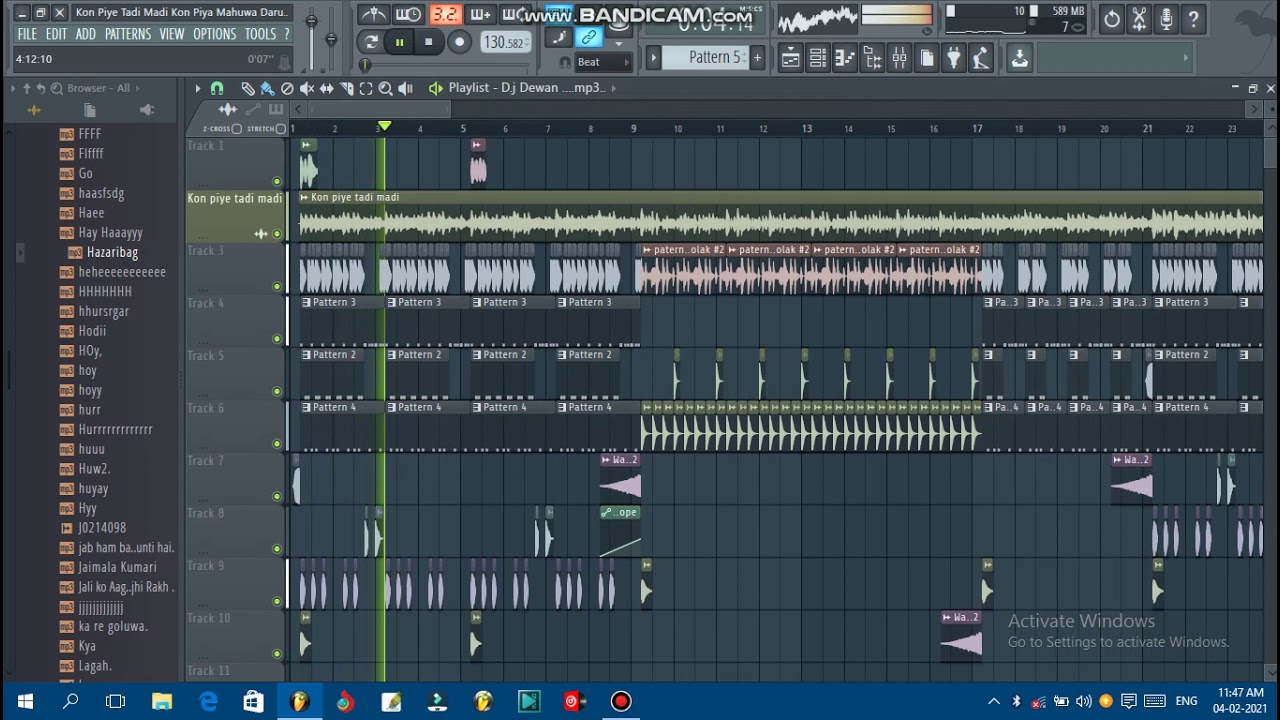1280x720 pixels.
Task: Open the OPTIONS menu
Action: tap(214, 34)
